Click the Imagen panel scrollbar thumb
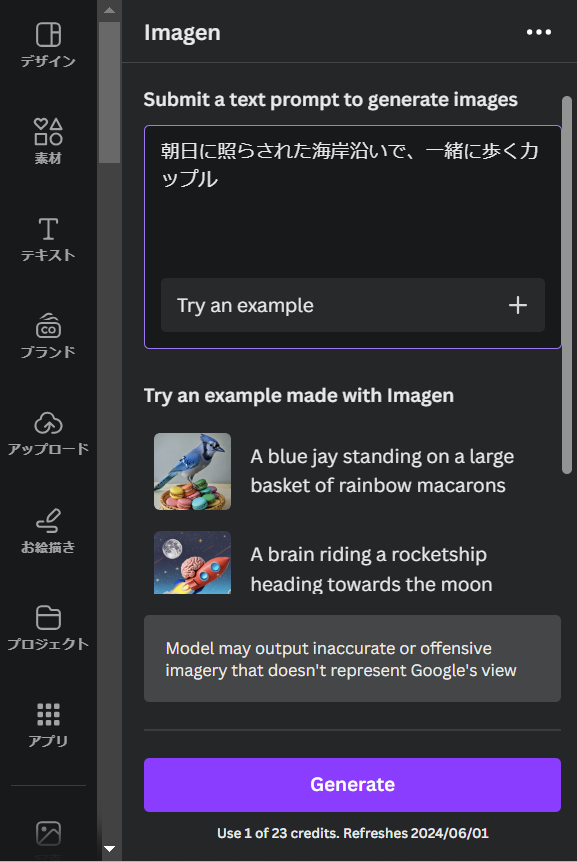The width and height of the screenshot is (577, 862). pos(567,285)
